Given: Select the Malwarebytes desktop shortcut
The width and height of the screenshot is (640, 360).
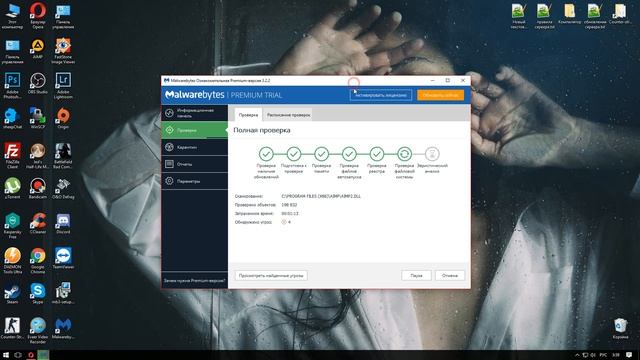Looking at the screenshot, I should point(63,329).
